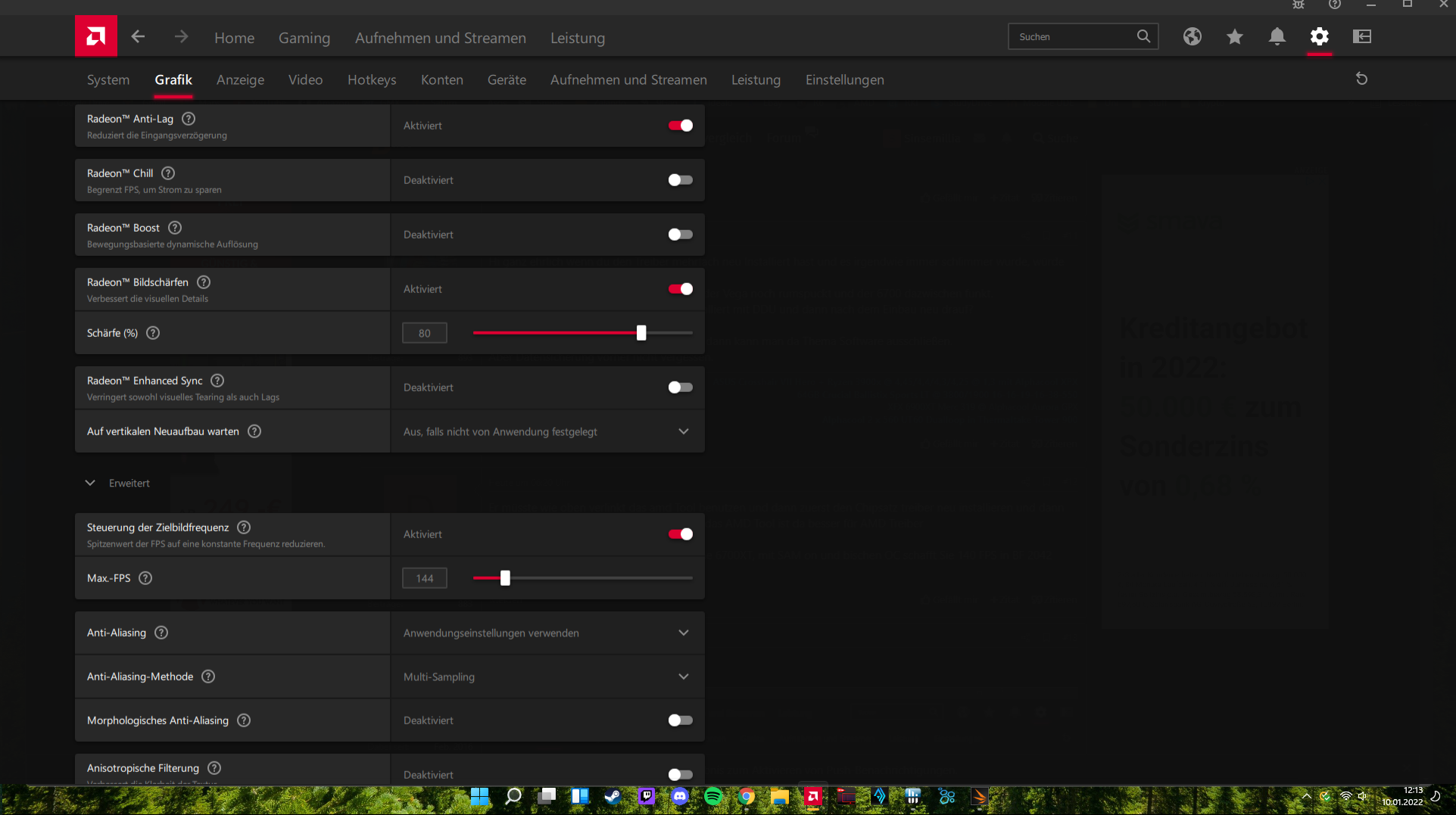
Task: Open notifications bell
Action: (x=1277, y=36)
